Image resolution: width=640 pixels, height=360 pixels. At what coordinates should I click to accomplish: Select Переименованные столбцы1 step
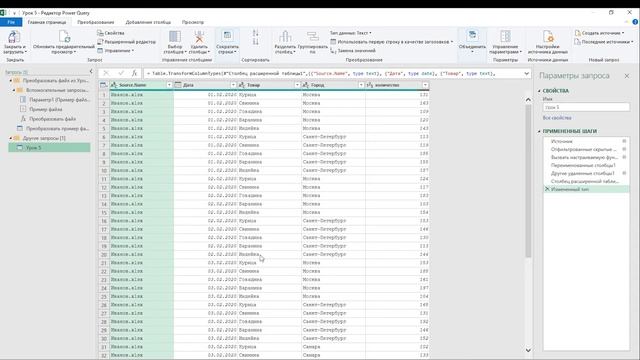pyautogui.click(x=583, y=165)
